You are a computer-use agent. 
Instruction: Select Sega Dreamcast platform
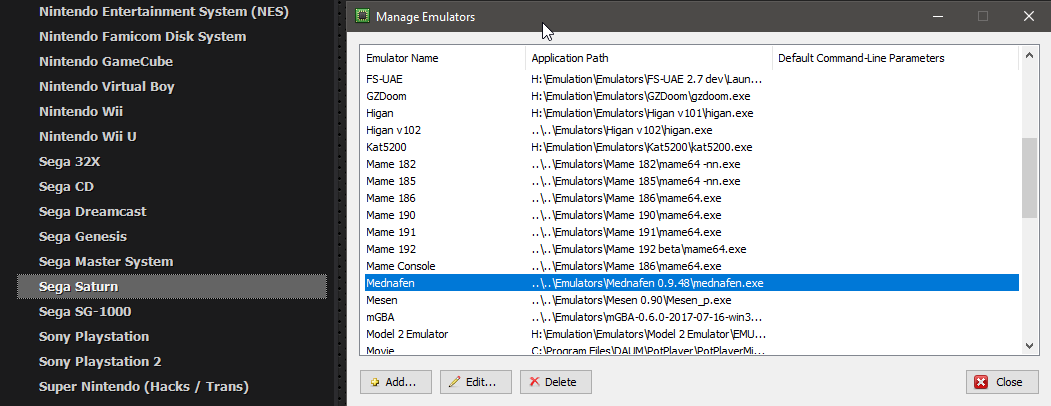point(92,211)
